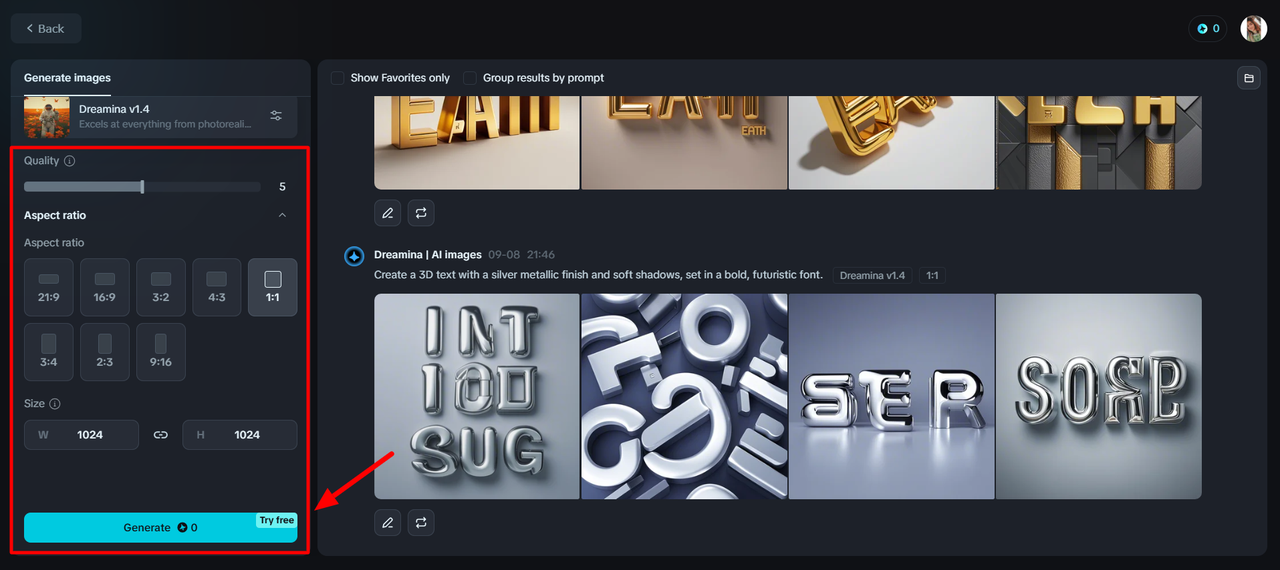Click the Quality slider track

tap(142, 187)
